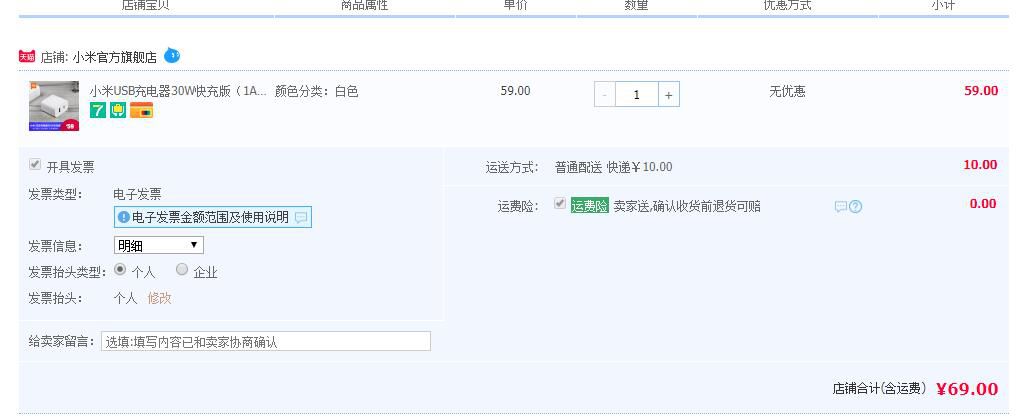Open 小米USB充电器30W快充版 product link

point(178,91)
